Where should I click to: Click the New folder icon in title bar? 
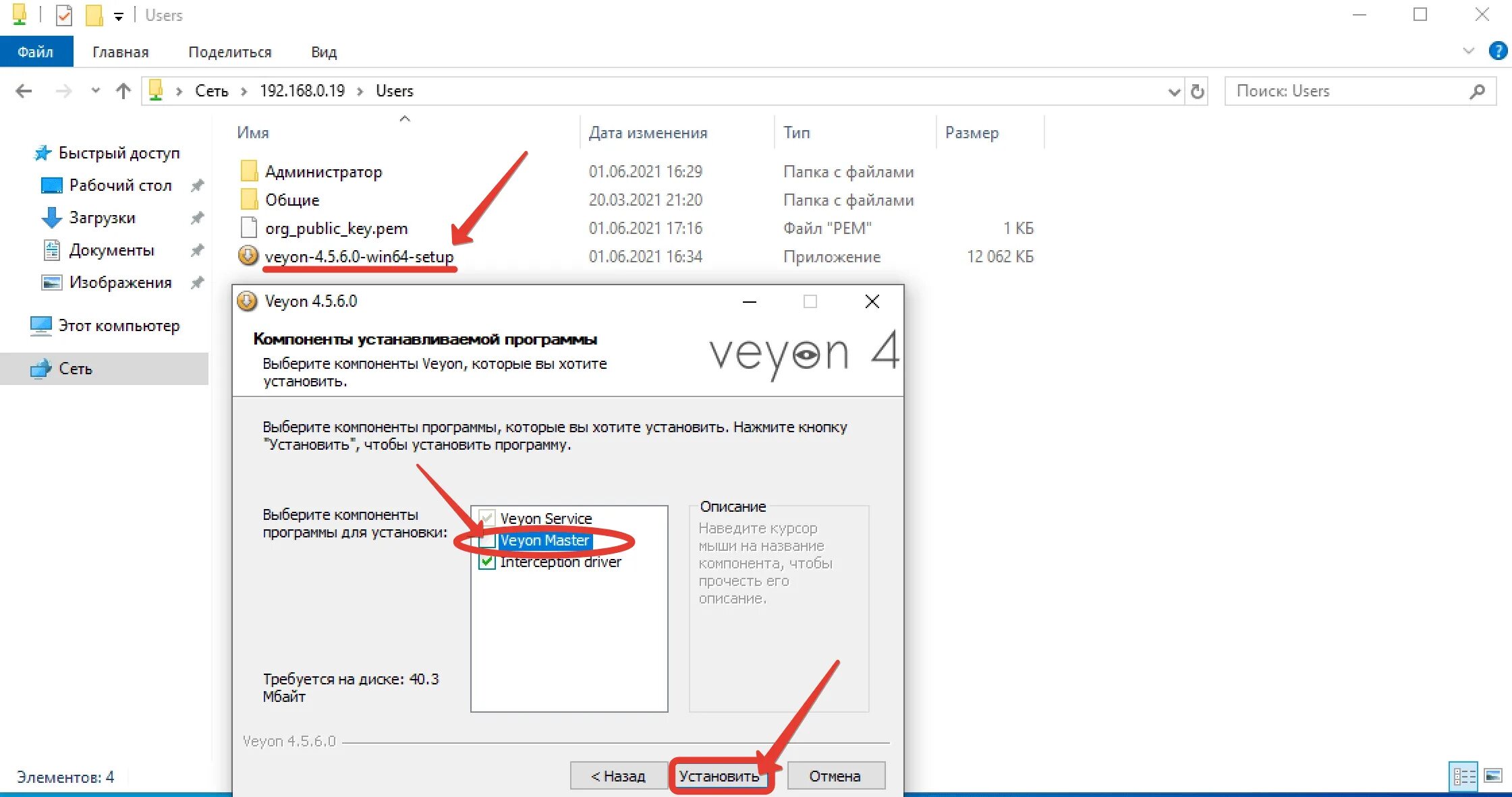point(94,15)
